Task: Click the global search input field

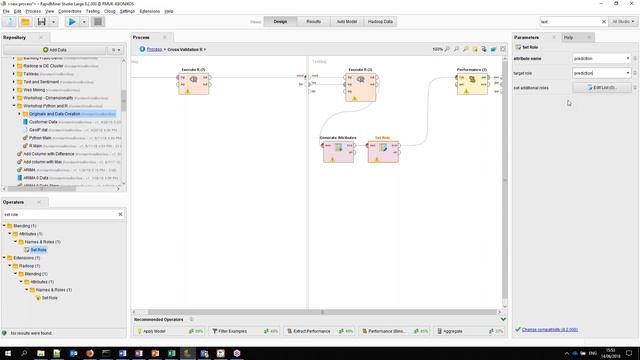Action: (x=570, y=22)
